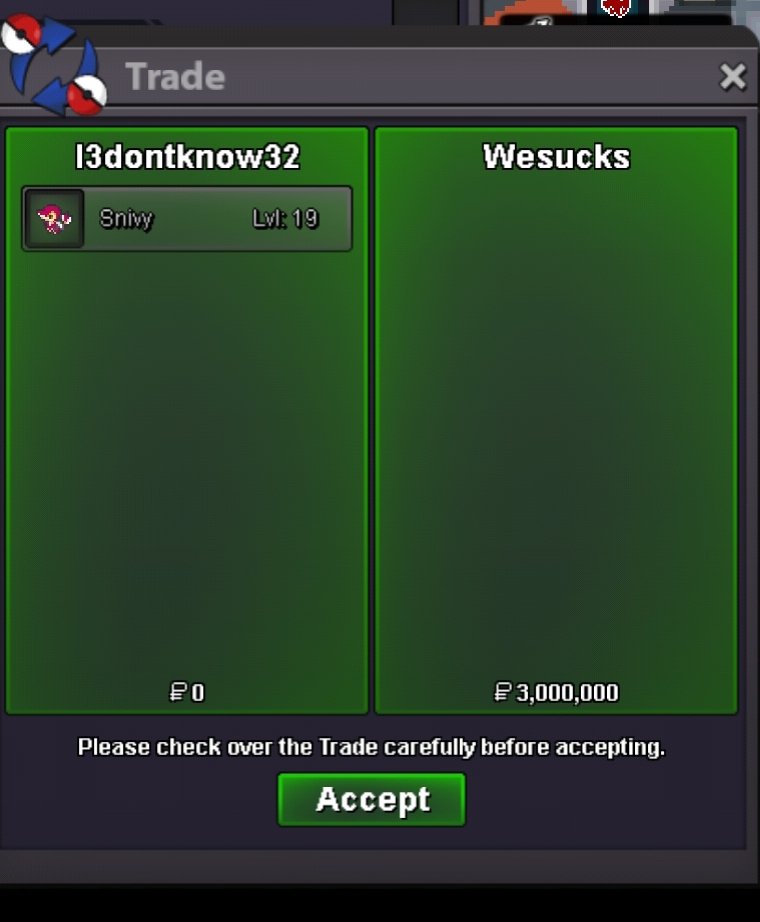Click the Snivy sprite thumbnail
Screen dimensions: 760x922
tap(55, 219)
